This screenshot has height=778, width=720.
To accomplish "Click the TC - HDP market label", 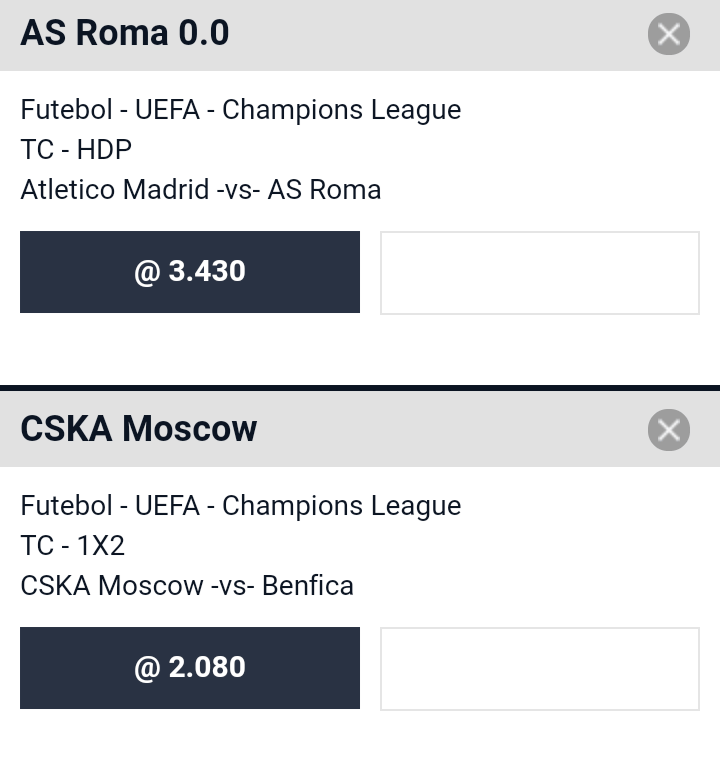I will pos(76,149).
